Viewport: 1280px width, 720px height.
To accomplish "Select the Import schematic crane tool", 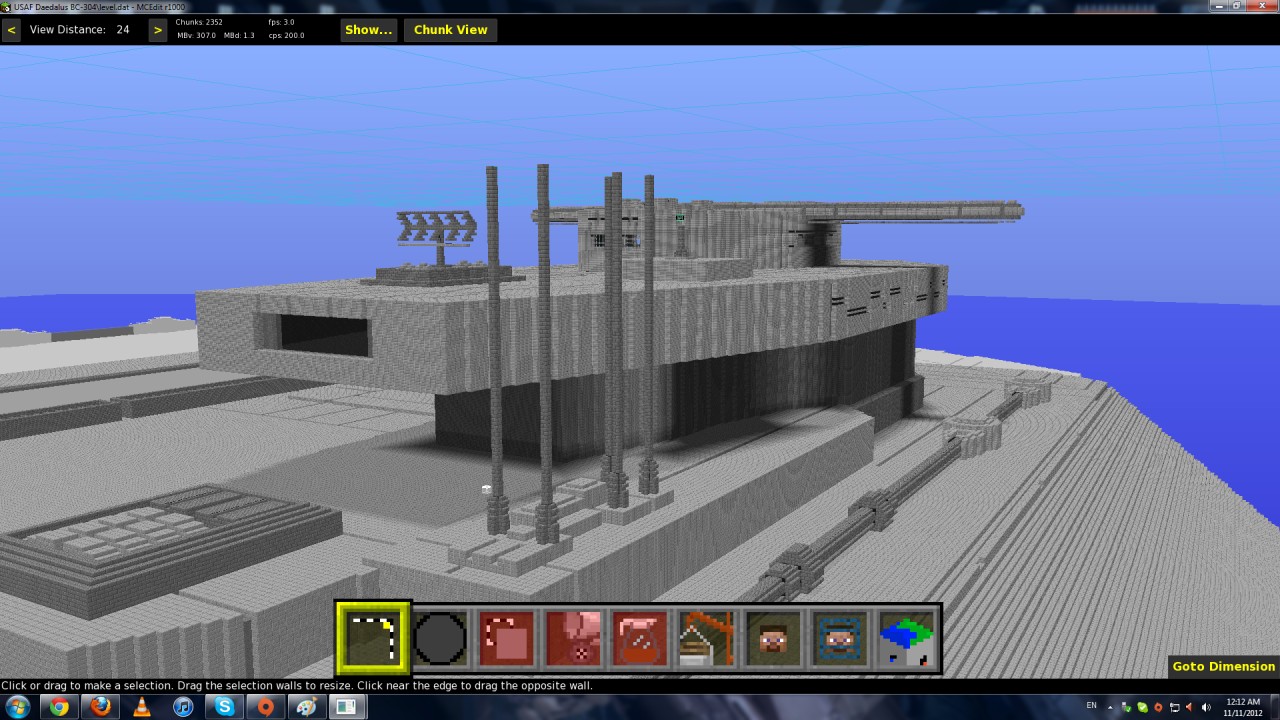I will pos(706,637).
